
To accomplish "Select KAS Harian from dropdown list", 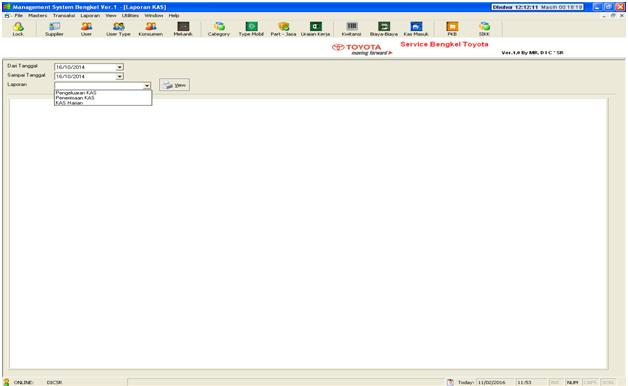I will point(103,103).
